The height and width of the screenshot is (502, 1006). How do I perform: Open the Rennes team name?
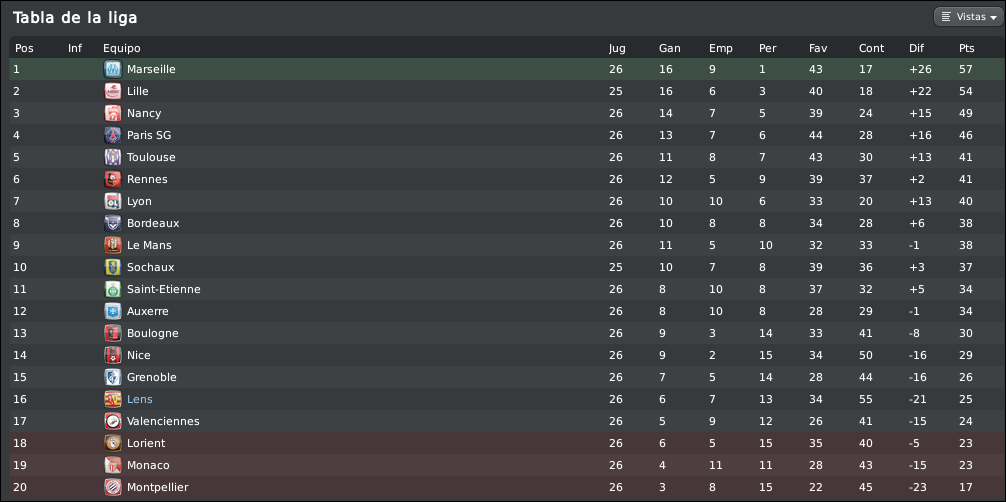point(147,179)
